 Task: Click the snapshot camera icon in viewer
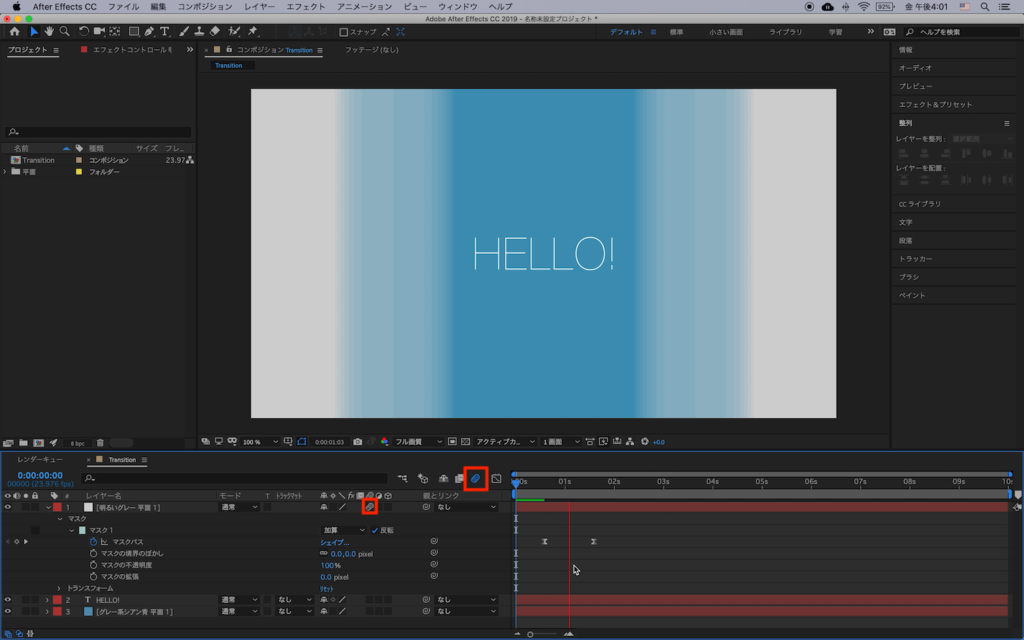pyautogui.click(x=358, y=442)
